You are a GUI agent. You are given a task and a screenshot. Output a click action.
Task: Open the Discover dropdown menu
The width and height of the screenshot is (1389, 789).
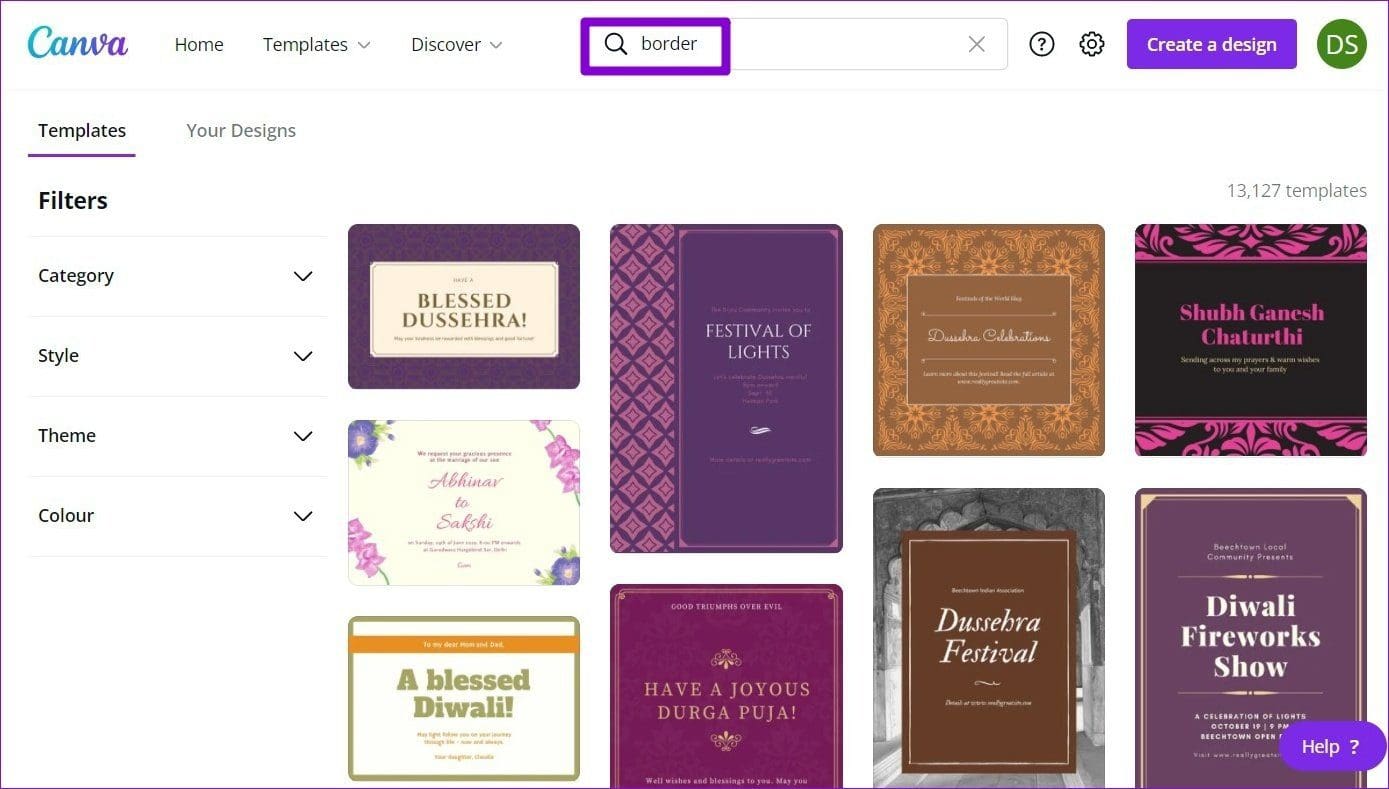[457, 44]
